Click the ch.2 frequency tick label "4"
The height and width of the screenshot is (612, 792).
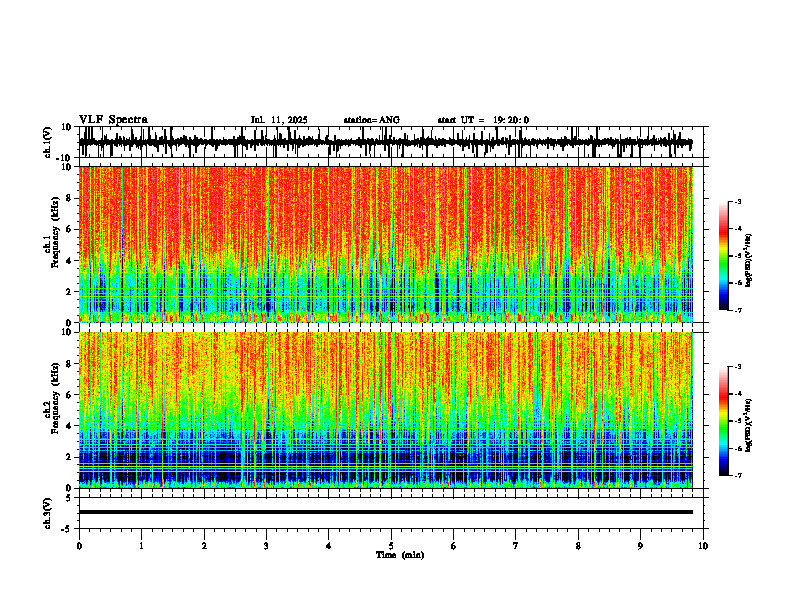pyautogui.click(x=70, y=426)
